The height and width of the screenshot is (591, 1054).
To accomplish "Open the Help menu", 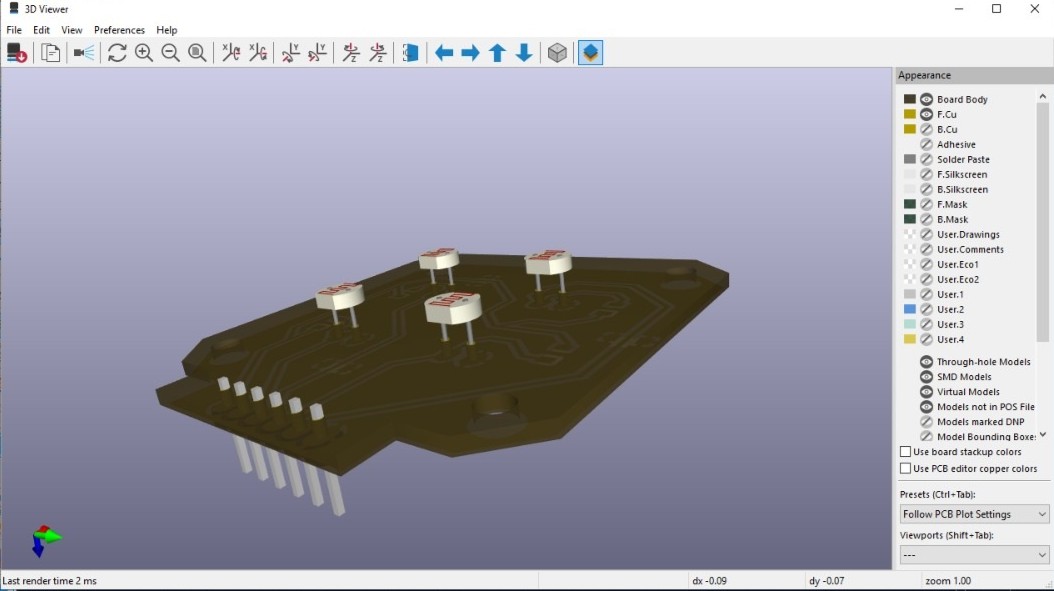I will click(167, 30).
